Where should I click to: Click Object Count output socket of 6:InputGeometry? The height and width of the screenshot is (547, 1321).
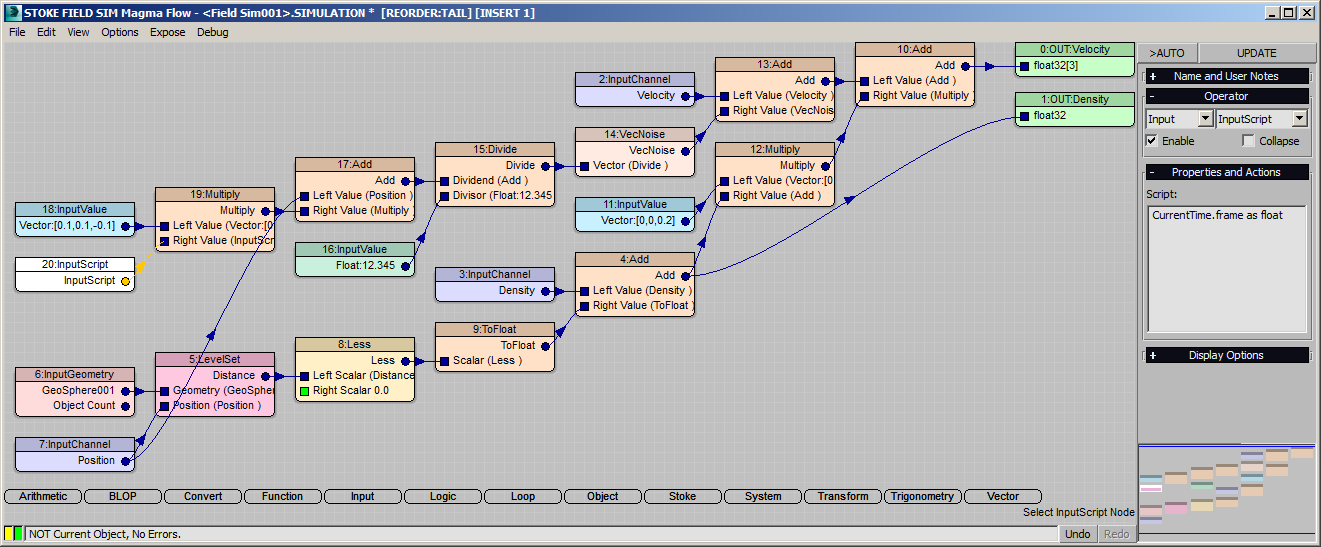(125, 406)
